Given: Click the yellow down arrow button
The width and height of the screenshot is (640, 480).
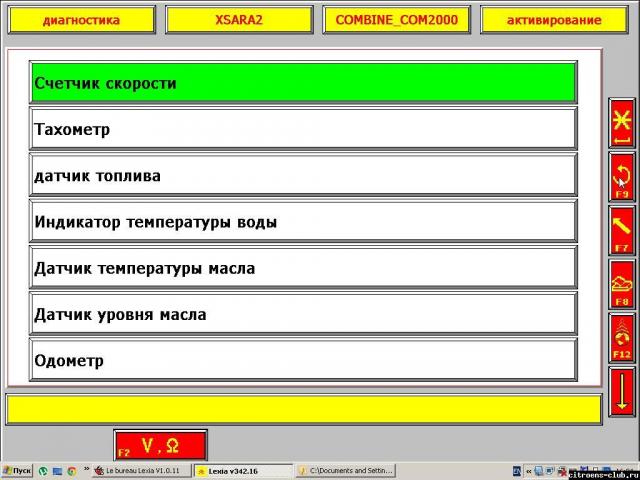Looking at the screenshot, I should (622, 392).
